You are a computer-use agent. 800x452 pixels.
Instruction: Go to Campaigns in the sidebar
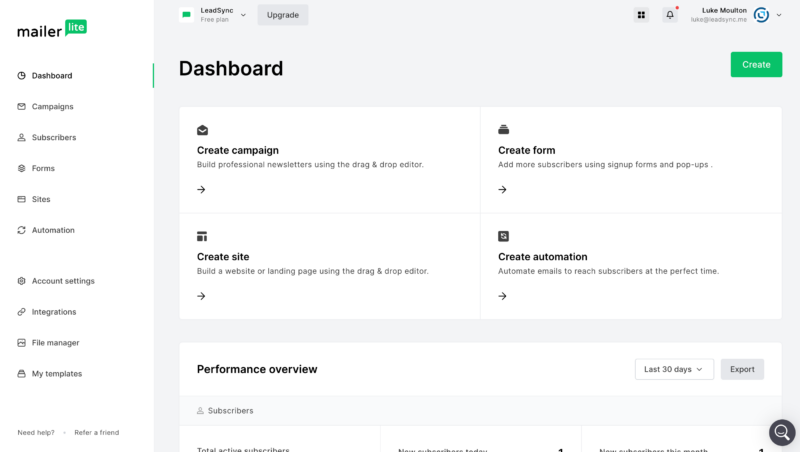(x=52, y=106)
